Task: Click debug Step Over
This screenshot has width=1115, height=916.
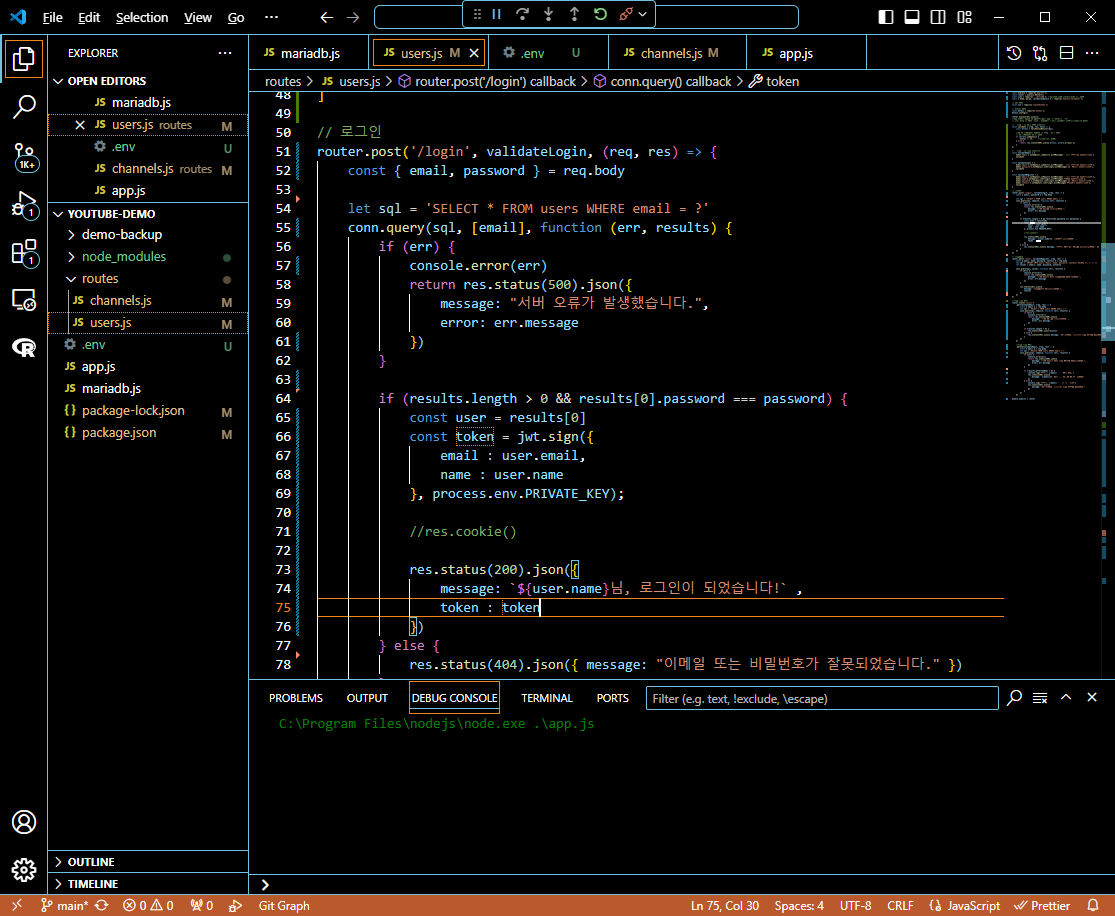Action: click(x=523, y=14)
